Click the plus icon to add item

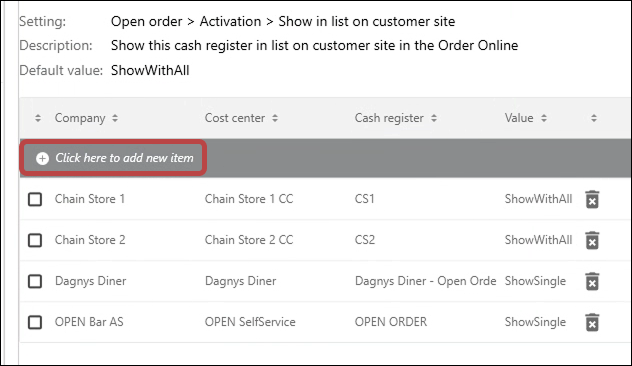(42, 158)
